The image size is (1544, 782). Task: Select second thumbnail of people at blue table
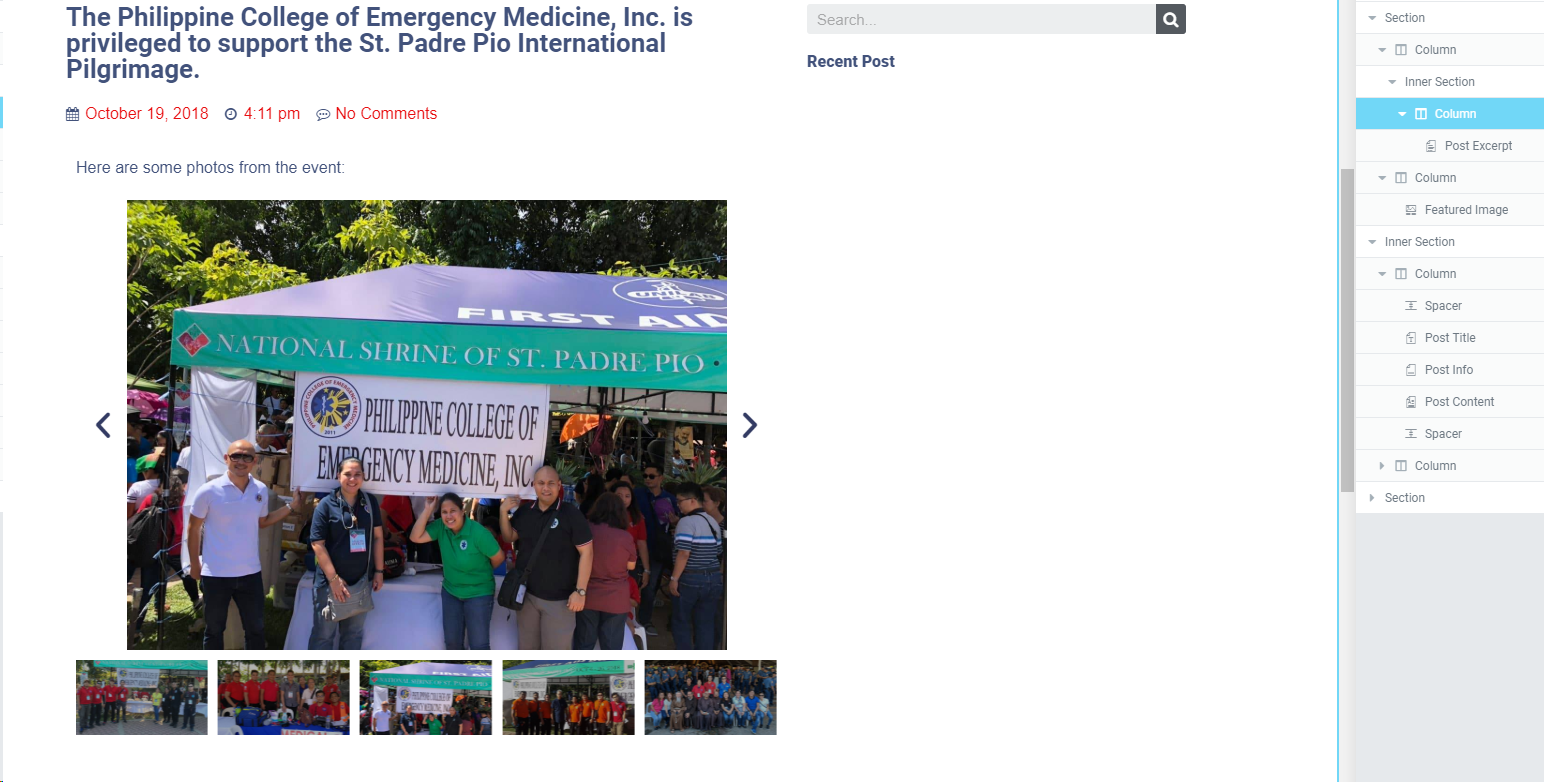pos(284,697)
